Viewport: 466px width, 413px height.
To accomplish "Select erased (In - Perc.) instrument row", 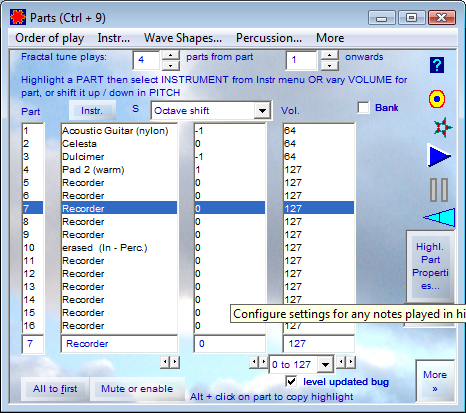I will 119,248.
